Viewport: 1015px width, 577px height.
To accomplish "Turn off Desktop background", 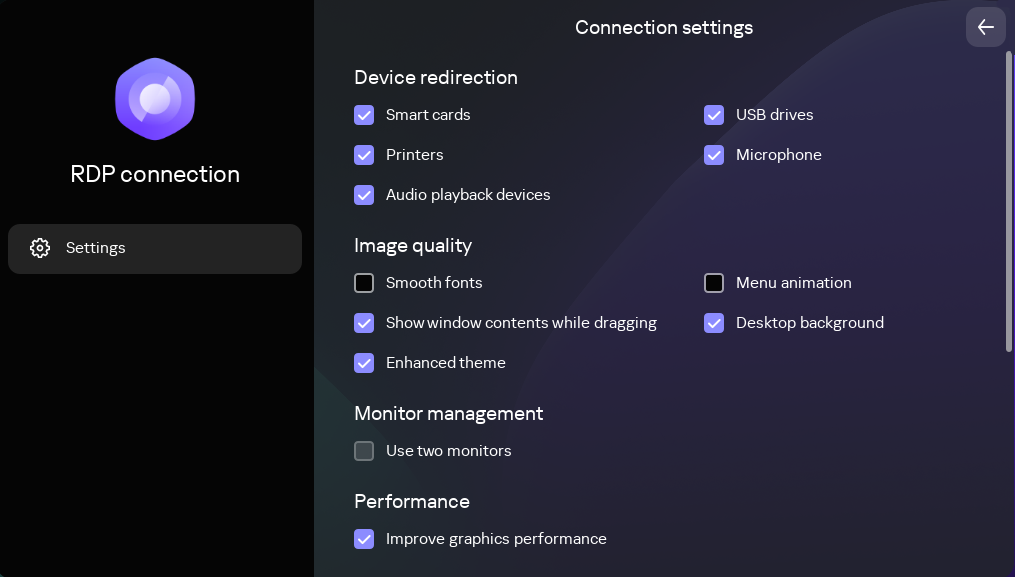I will click(714, 323).
